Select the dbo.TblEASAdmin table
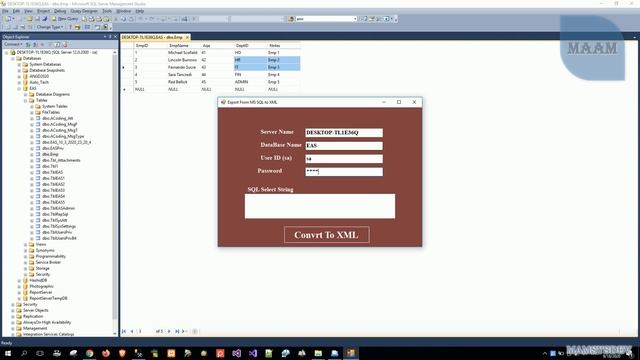This screenshot has height=360, width=640. (58, 208)
